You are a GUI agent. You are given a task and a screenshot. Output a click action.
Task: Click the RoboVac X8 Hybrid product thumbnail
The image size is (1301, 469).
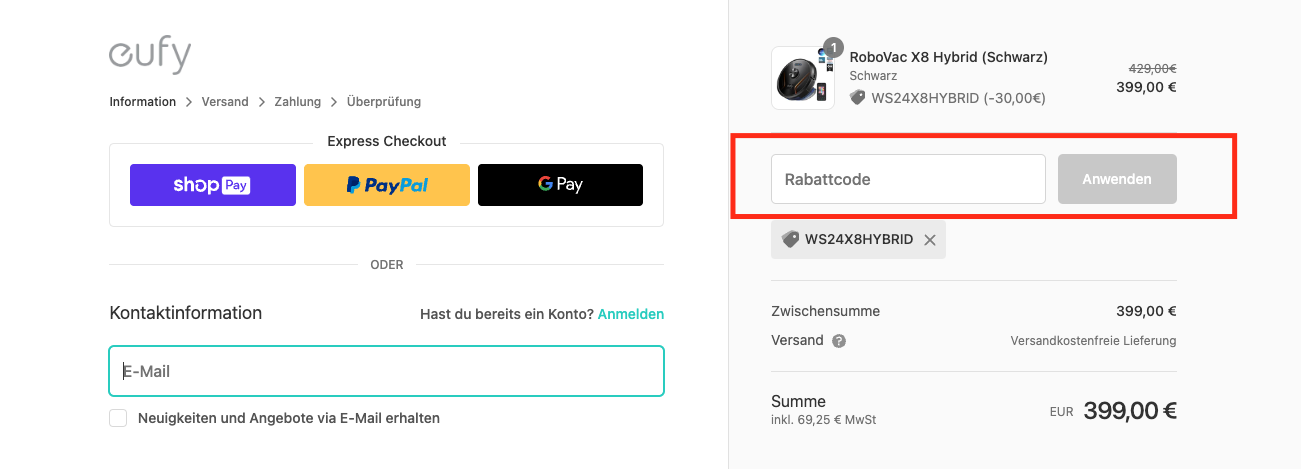pos(802,78)
